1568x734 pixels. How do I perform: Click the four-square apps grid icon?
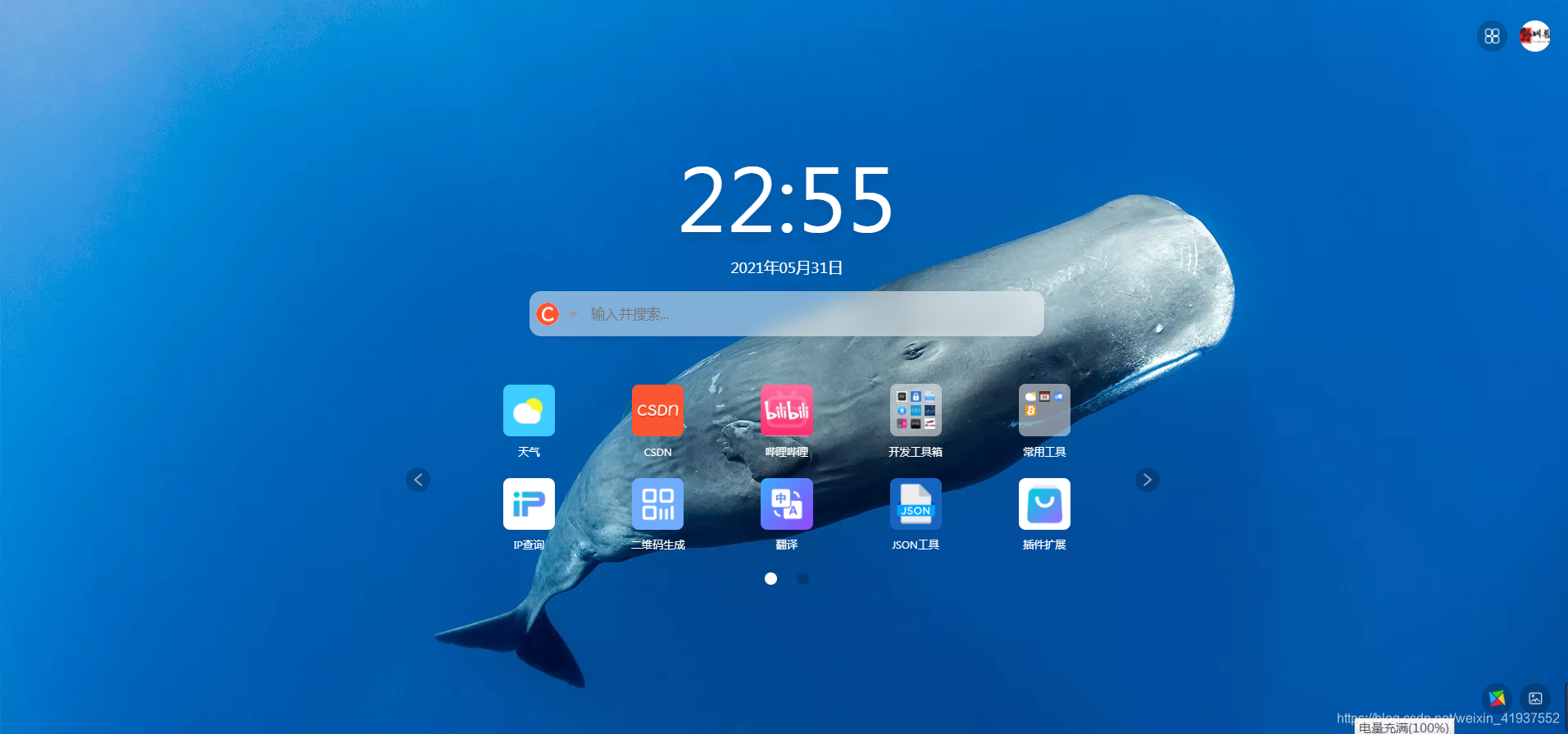(x=1492, y=36)
